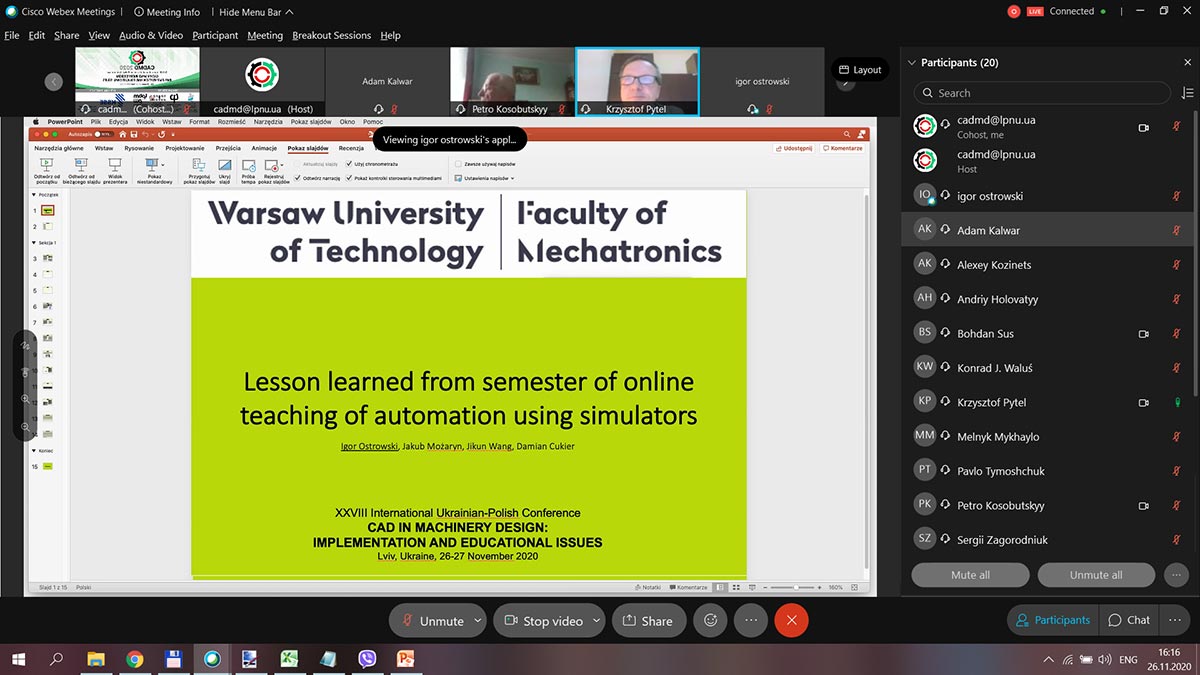Click the participant sort icon beside search
The image size is (1200, 675).
(1187, 93)
